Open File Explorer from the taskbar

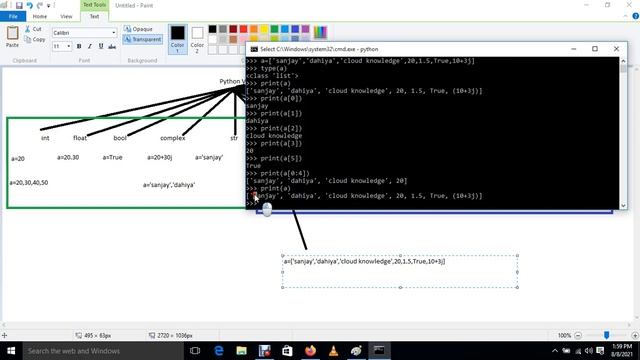pyautogui.click(x=242, y=351)
